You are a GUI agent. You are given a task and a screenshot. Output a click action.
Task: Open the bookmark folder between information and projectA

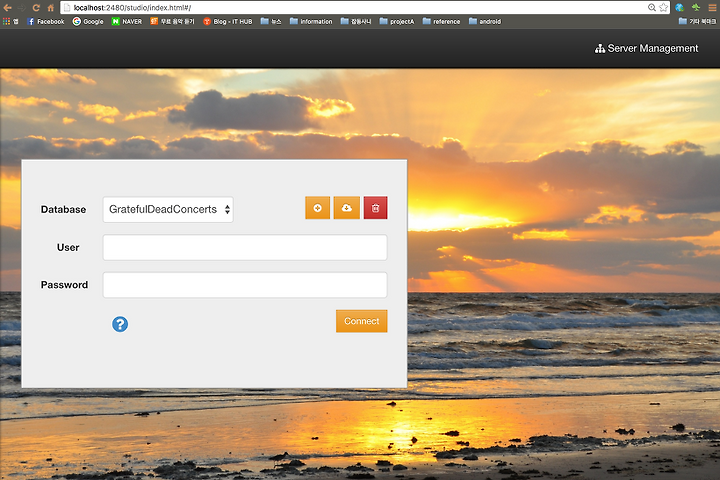pyautogui.click(x=356, y=21)
